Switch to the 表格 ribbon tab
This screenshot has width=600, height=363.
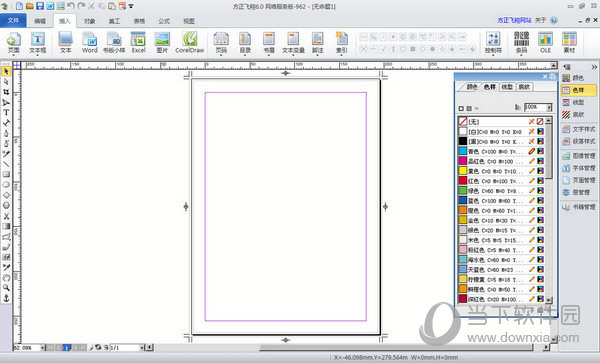coord(139,21)
